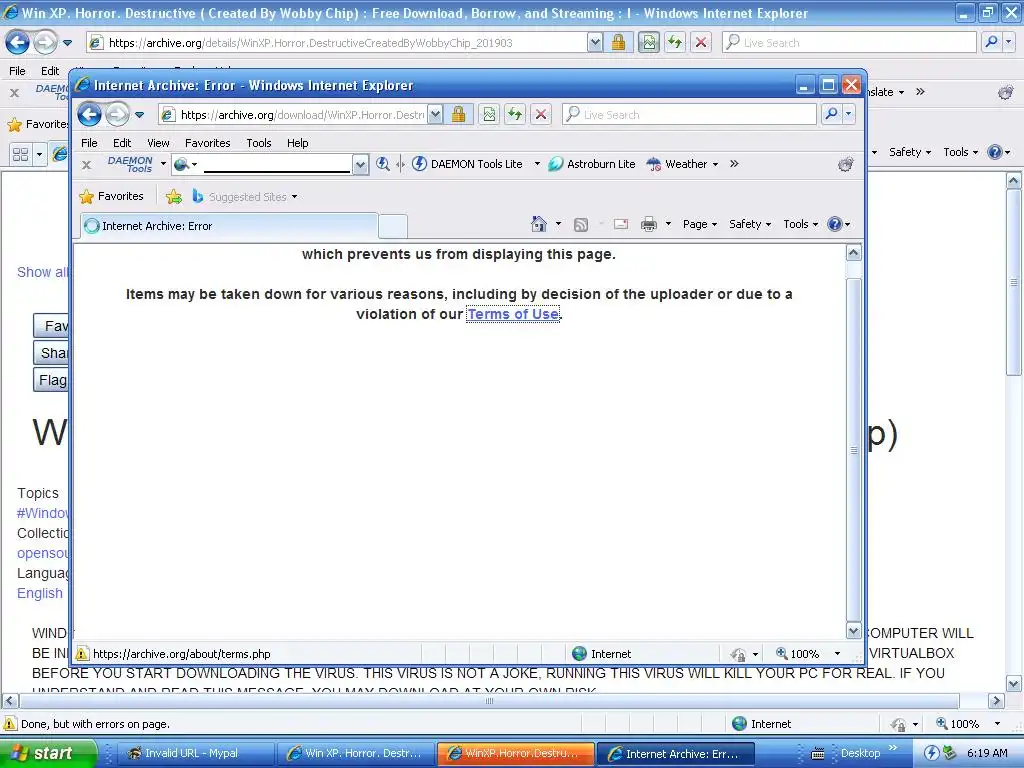This screenshot has height=768, width=1024.
Task: Open the Safety dropdown in the front window
Action: (x=750, y=224)
